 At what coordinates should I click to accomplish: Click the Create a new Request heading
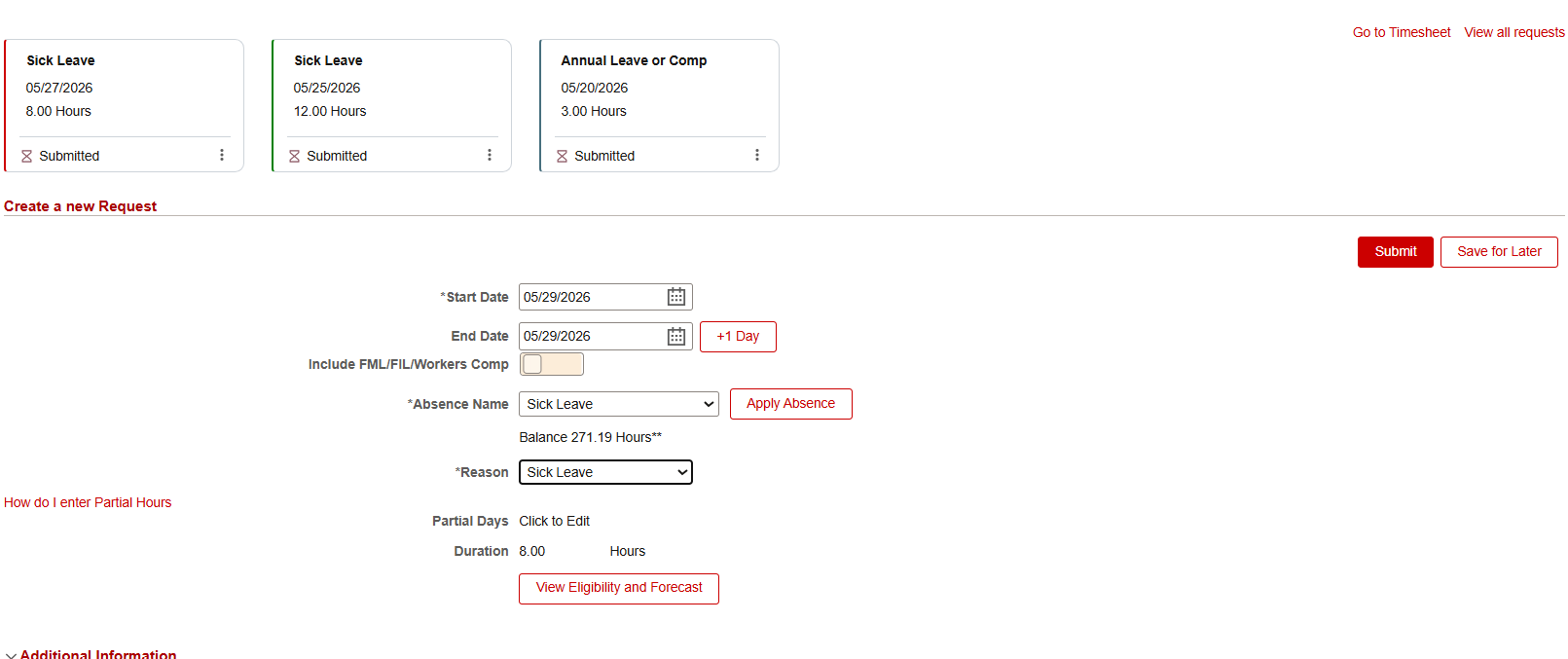80,206
